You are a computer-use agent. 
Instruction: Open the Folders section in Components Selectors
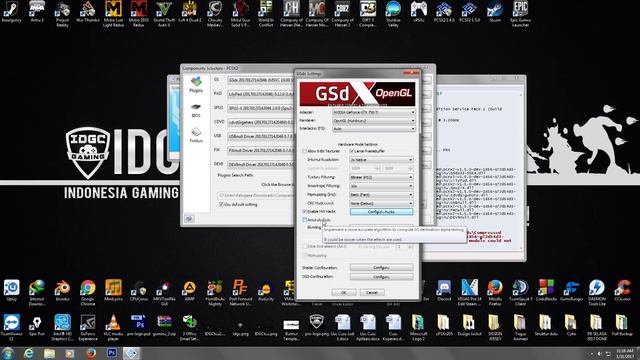[196, 135]
